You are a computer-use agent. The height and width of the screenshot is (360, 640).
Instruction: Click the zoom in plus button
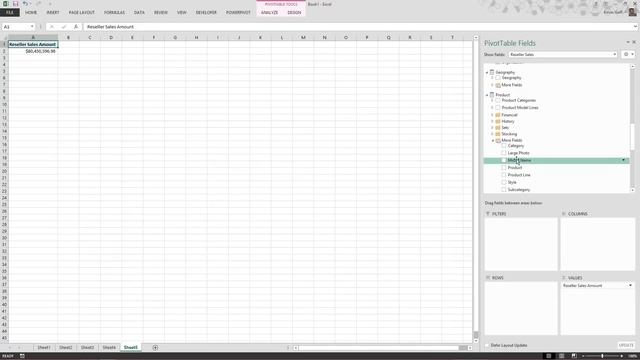coord(622,356)
